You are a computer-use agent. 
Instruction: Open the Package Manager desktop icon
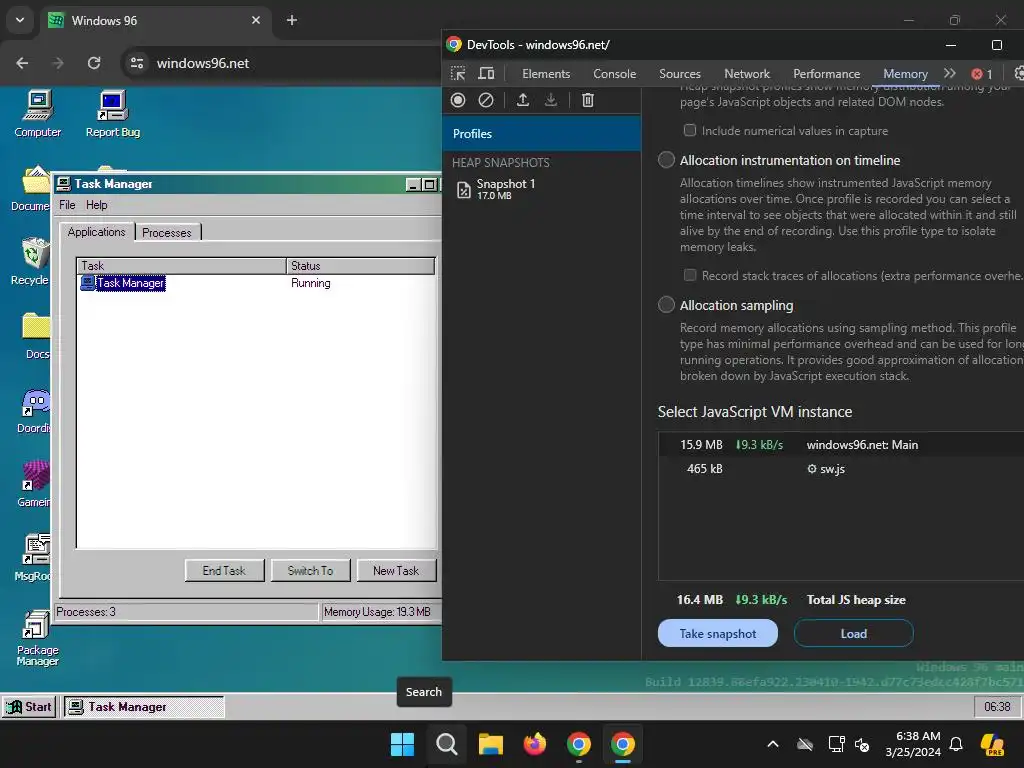[37, 637]
